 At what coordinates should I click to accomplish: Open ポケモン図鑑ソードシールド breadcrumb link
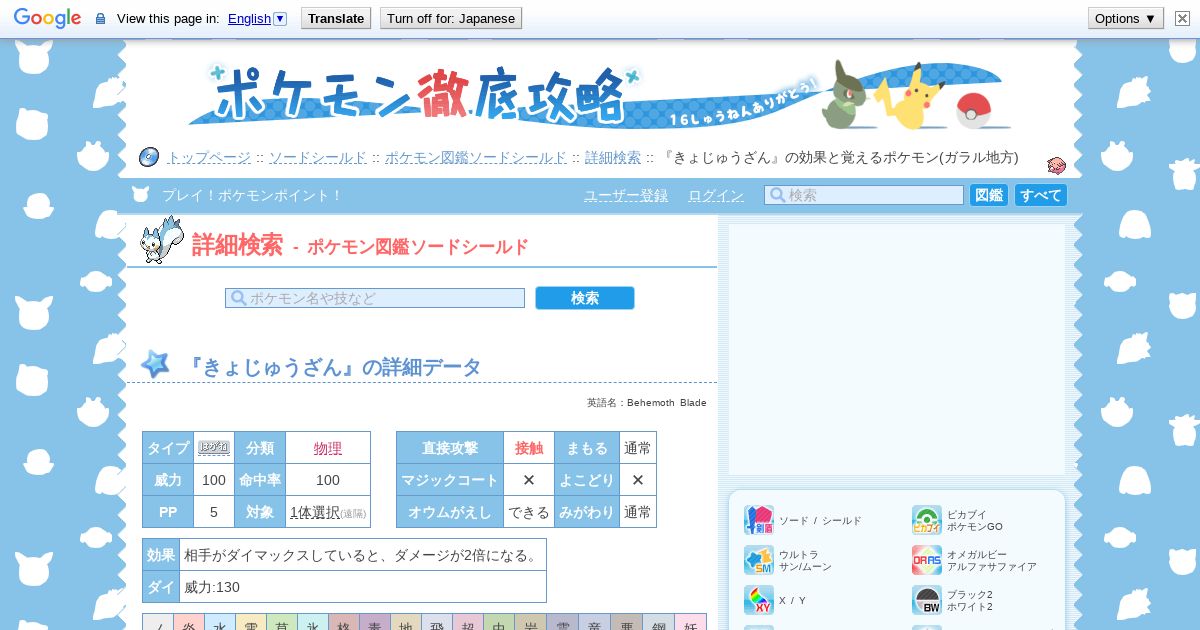pos(476,157)
